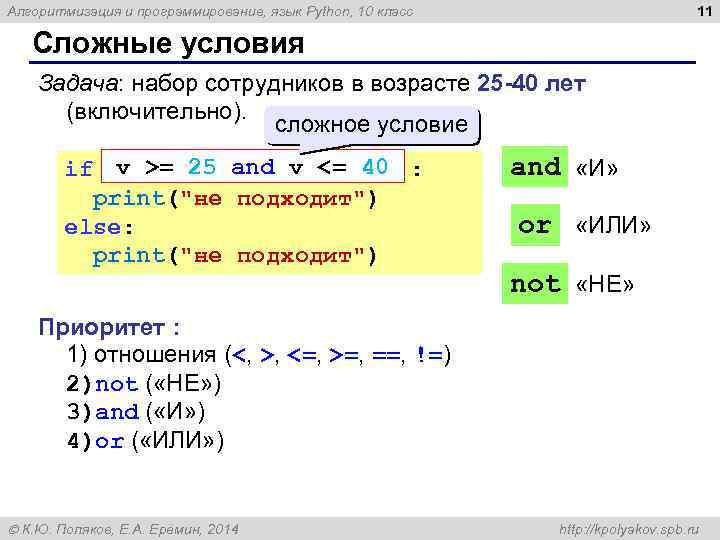Click the header text "Алгоритмизация и программирование"
Image resolution: width=720 pixels, height=540 pixels.
135,11
